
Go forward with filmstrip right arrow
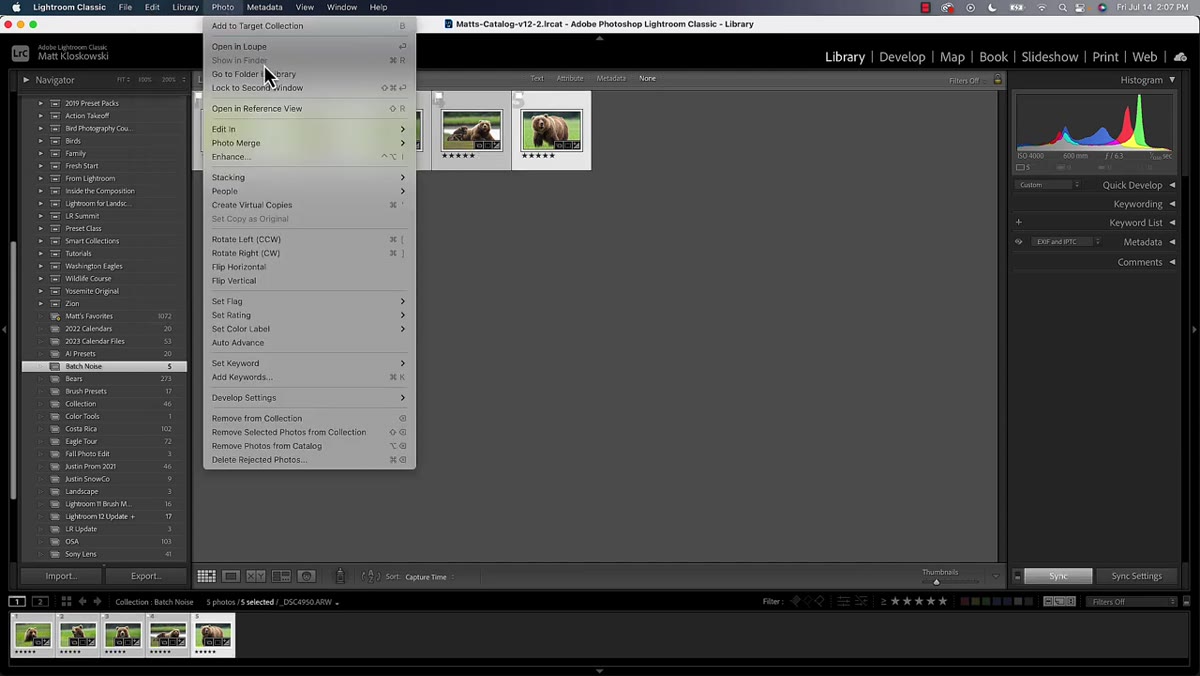tap(97, 601)
